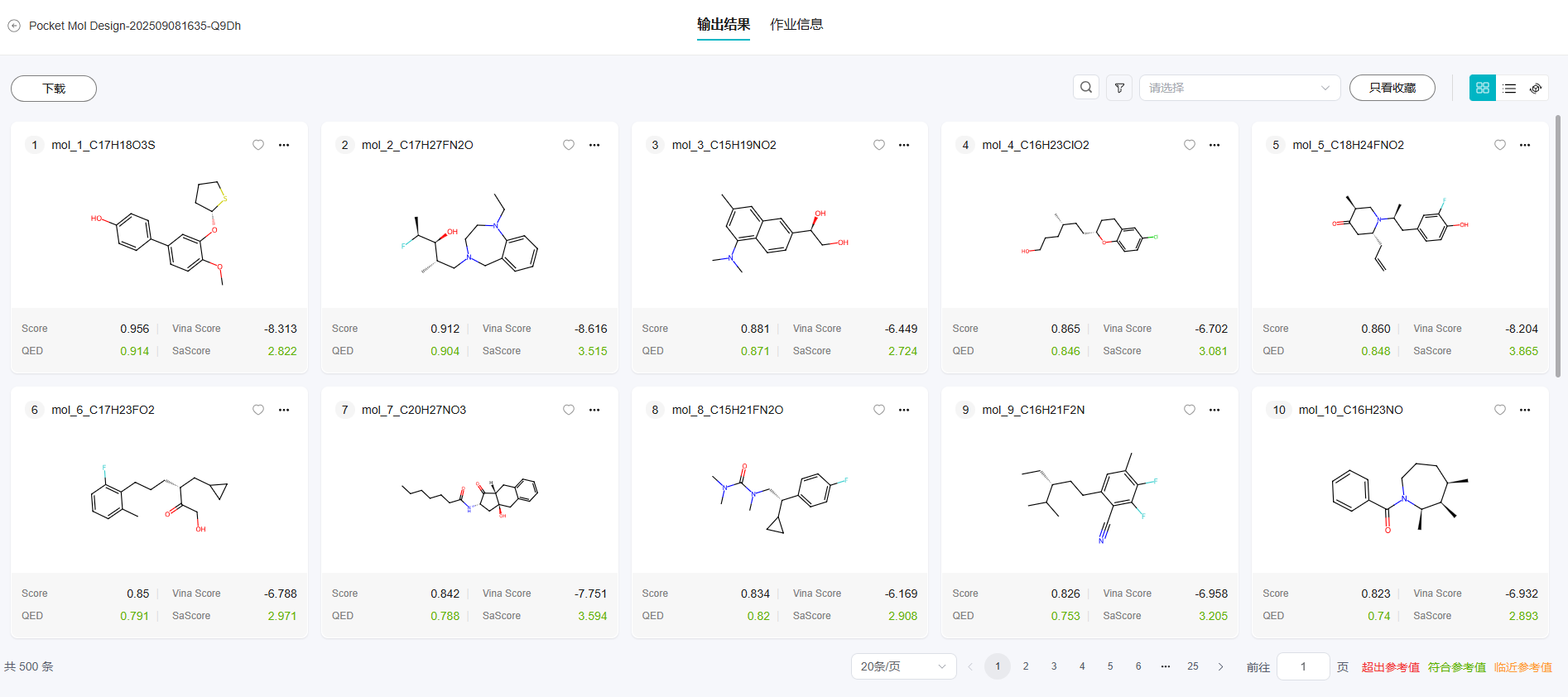This screenshot has height=697, width=1568.
Task: Open mol_1_C17H18O3S structure thumbnail
Action: tap(159, 235)
